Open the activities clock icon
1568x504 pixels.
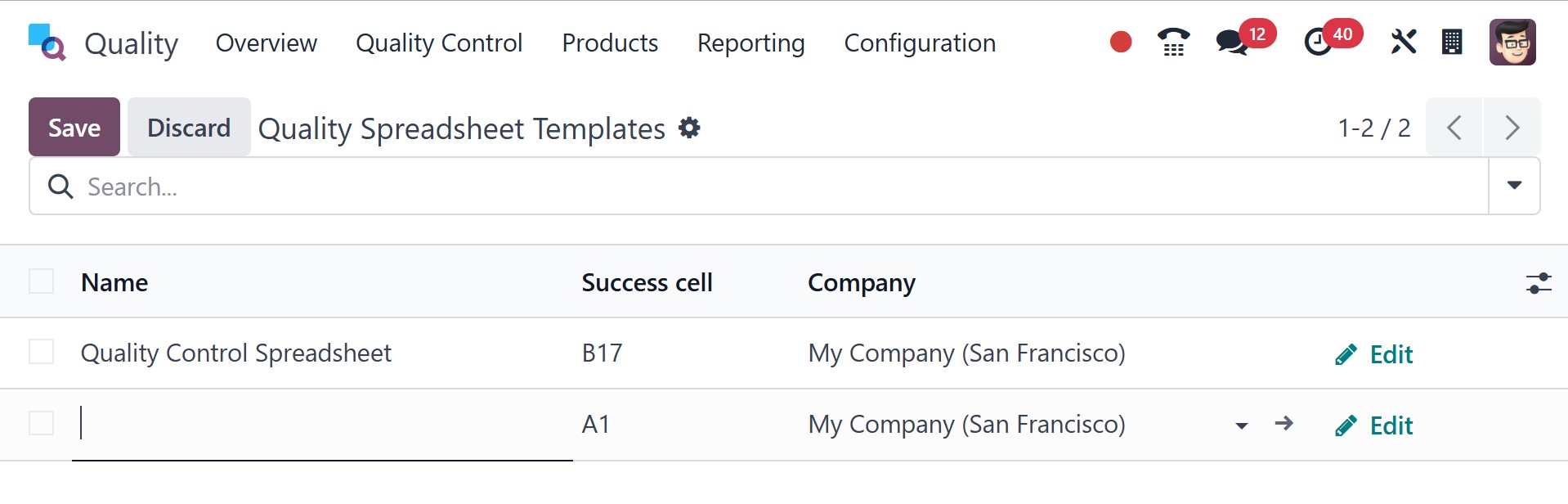pyautogui.click(x=1318, y=42)
